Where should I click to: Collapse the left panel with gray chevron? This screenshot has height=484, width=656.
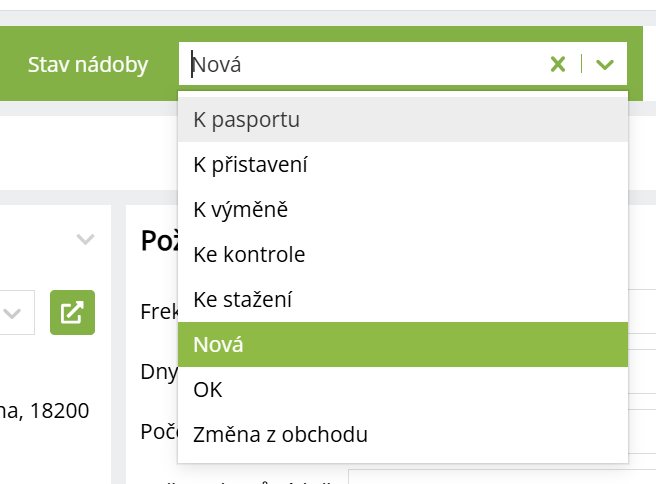tap(86, 239)
